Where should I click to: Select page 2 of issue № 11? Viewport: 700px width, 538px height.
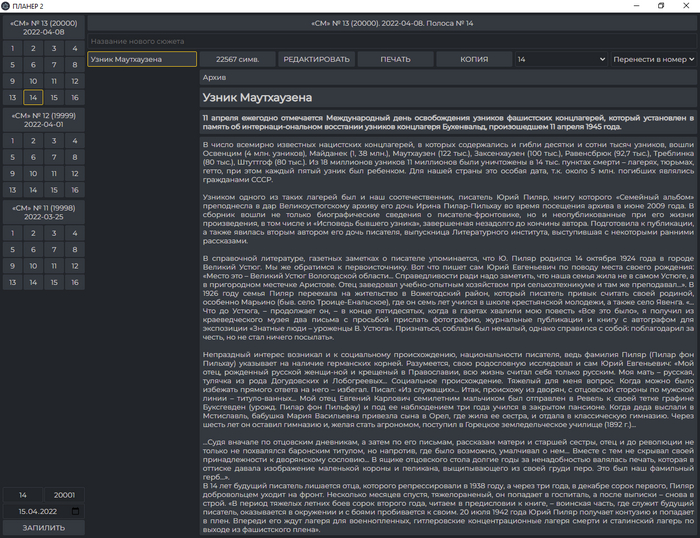(33, 233)
